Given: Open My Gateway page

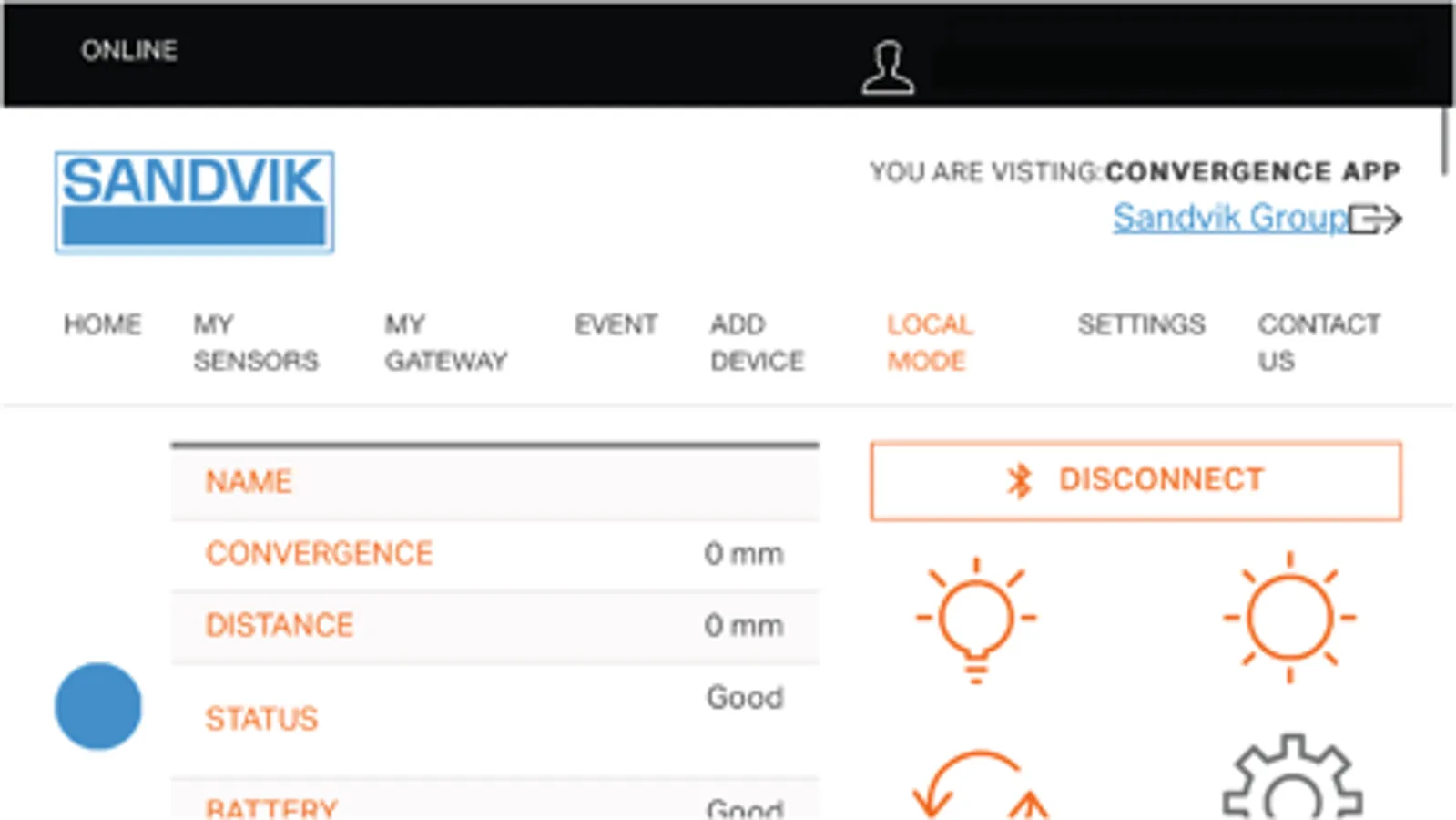Looking at the screenshot, I should (446, 343).
